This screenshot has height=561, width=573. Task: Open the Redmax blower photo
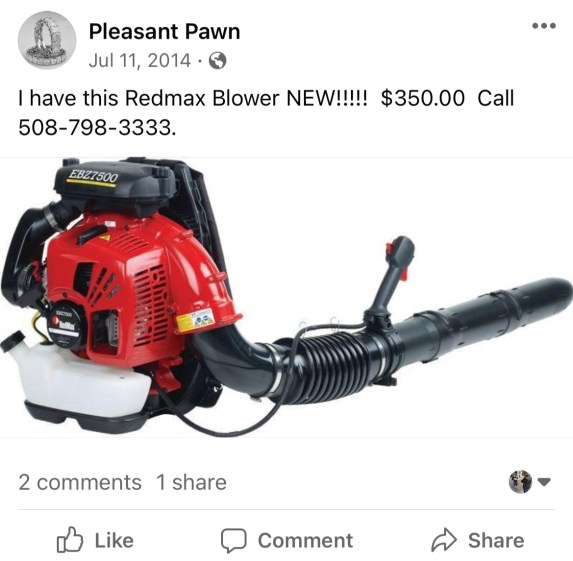(x=286, y=297)
